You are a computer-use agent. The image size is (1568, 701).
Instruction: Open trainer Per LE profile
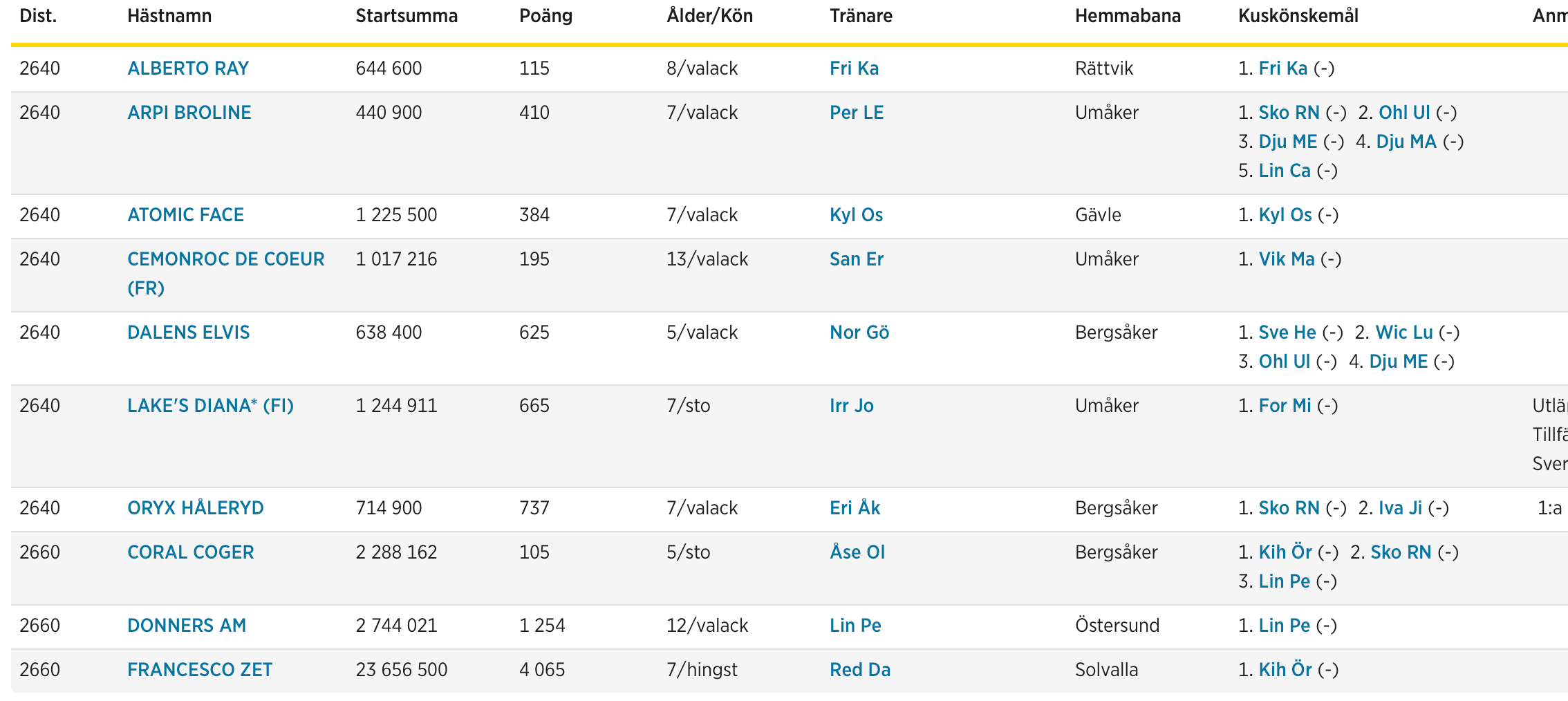click(857, 113)
